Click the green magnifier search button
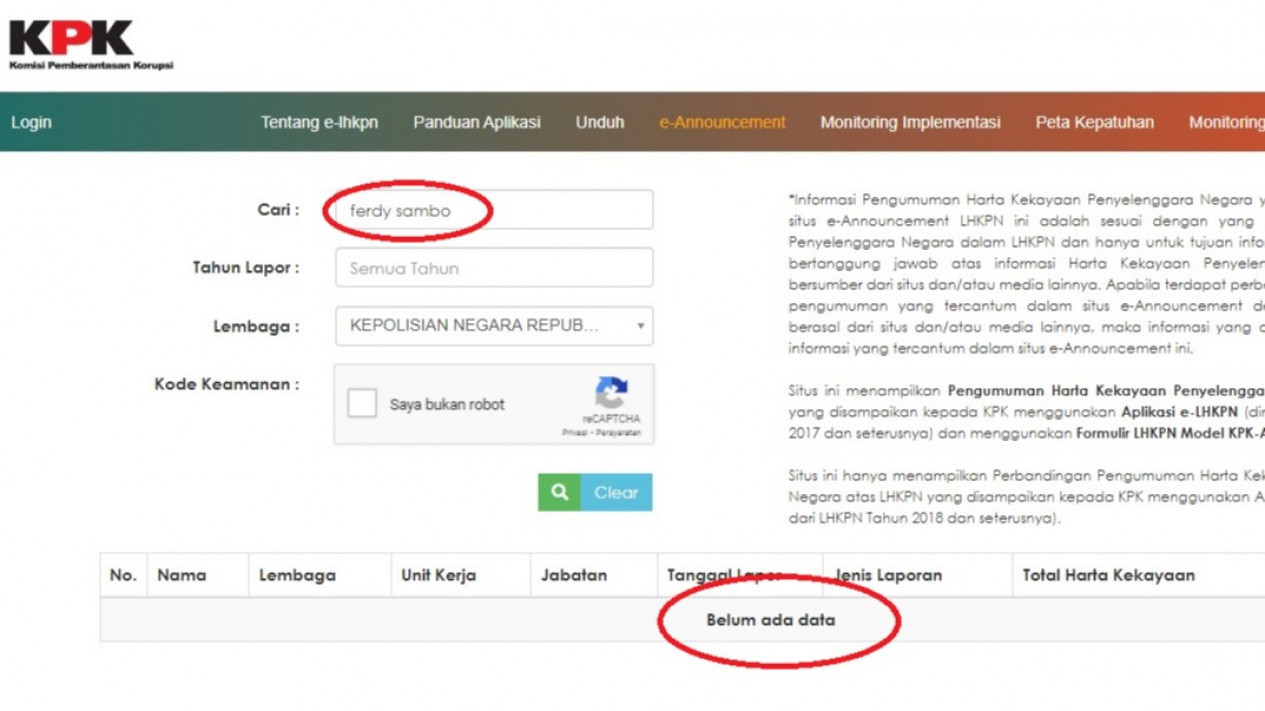 tap(559, 492)
